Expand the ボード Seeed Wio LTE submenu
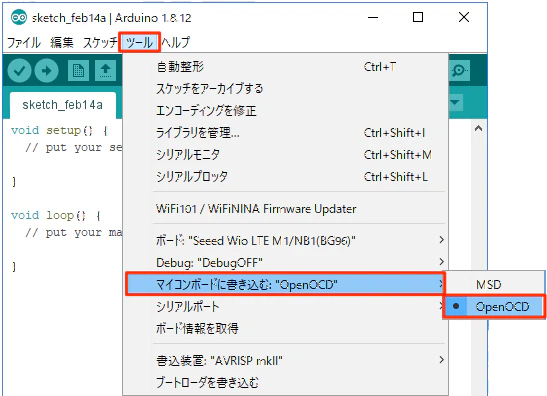The image size is (547, 396). [x=285, y=240]
